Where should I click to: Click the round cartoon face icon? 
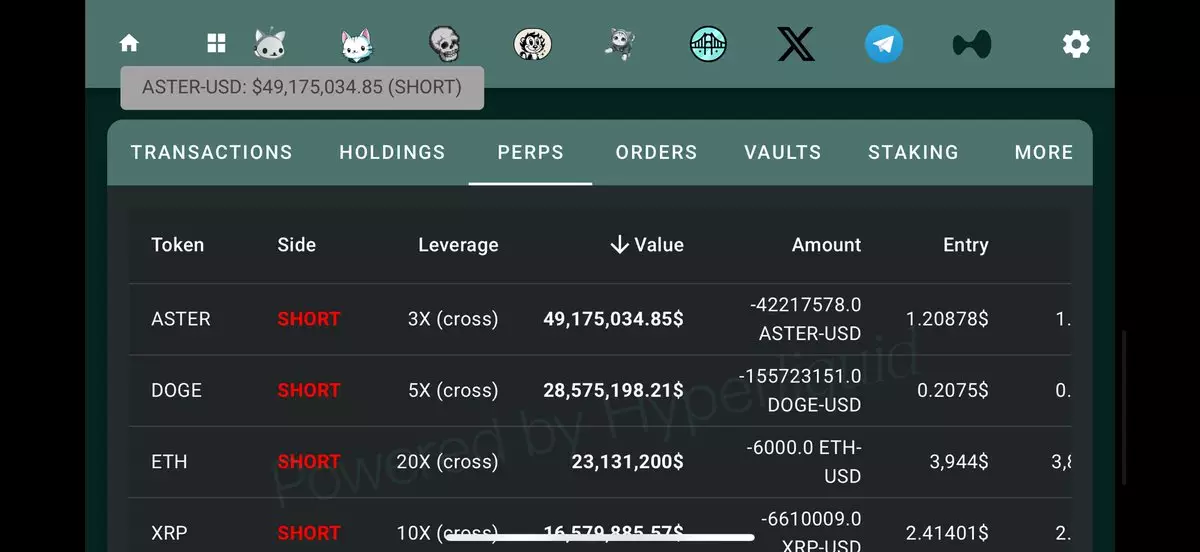point(531,43)
